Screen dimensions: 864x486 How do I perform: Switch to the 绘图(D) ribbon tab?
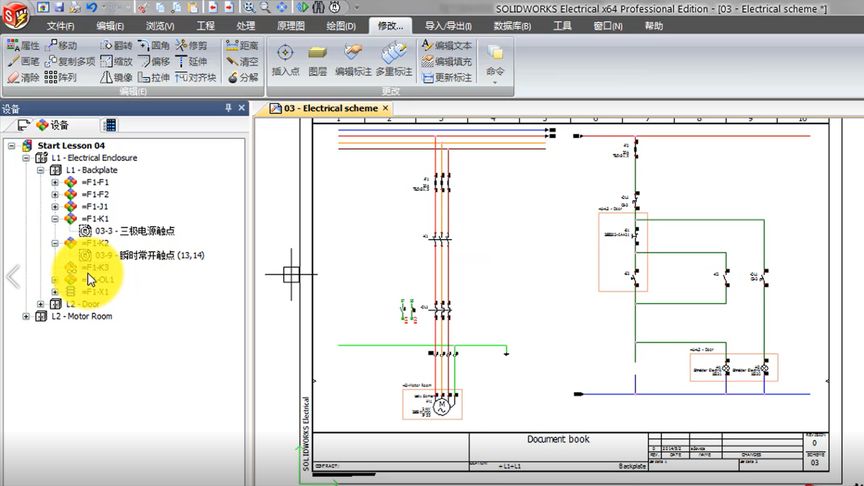point(341,26)
